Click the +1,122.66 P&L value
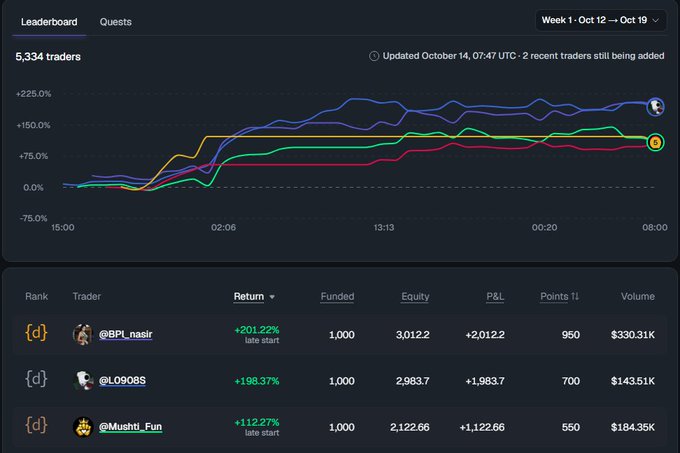 pyautogui.click(x=482, y=428)
